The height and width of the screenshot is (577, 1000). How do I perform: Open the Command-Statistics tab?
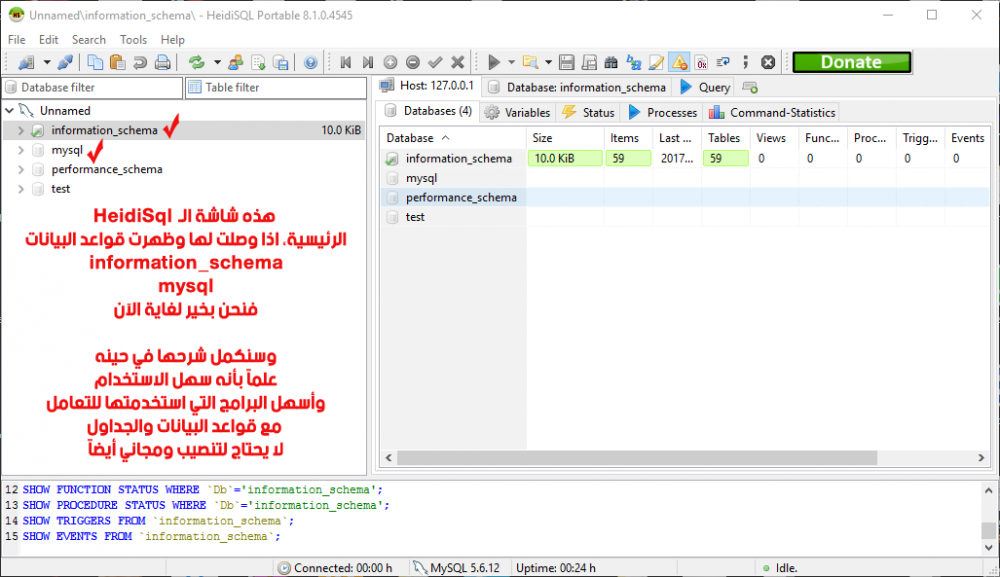(x=772, y=113)
